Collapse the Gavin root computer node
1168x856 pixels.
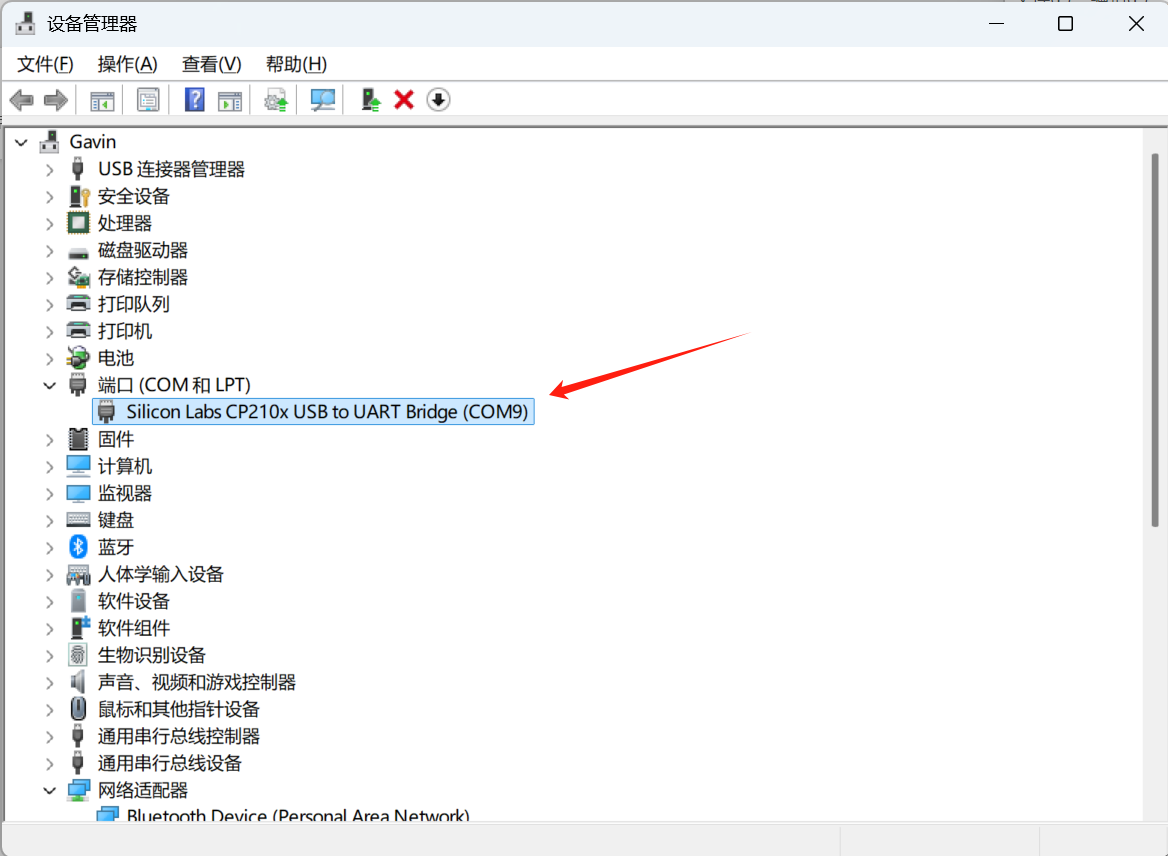coord(21,142)
